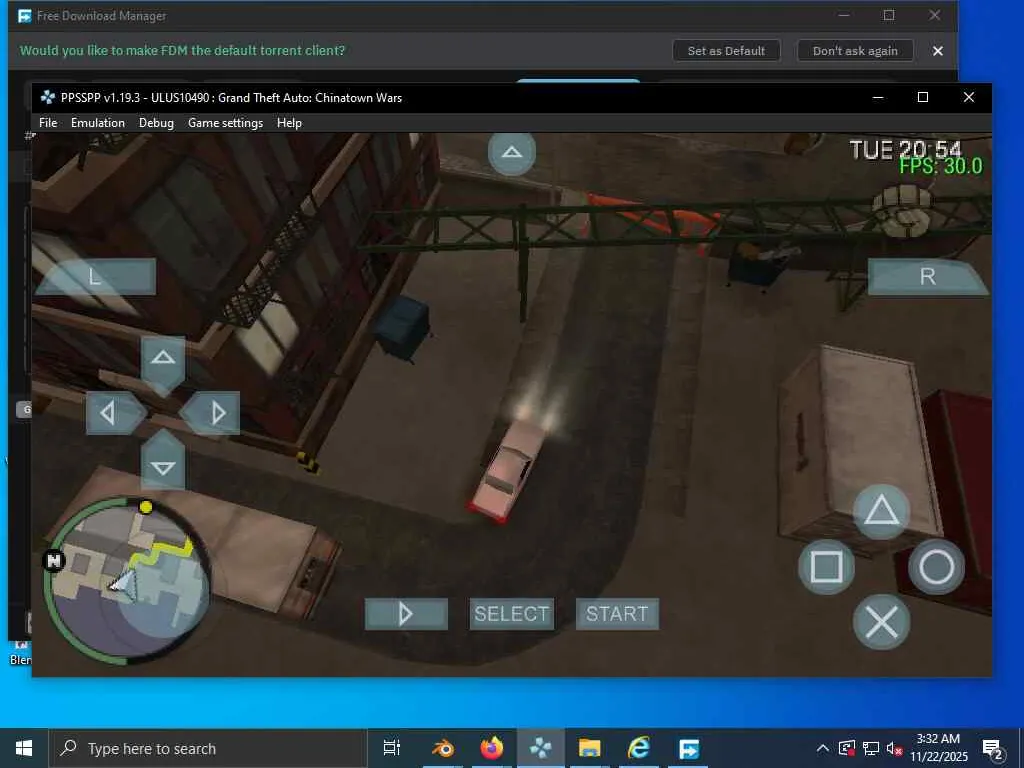Click the PPSSPP logo in title bar
This screenshot has width=1024, height=768.
coord(47,97)
